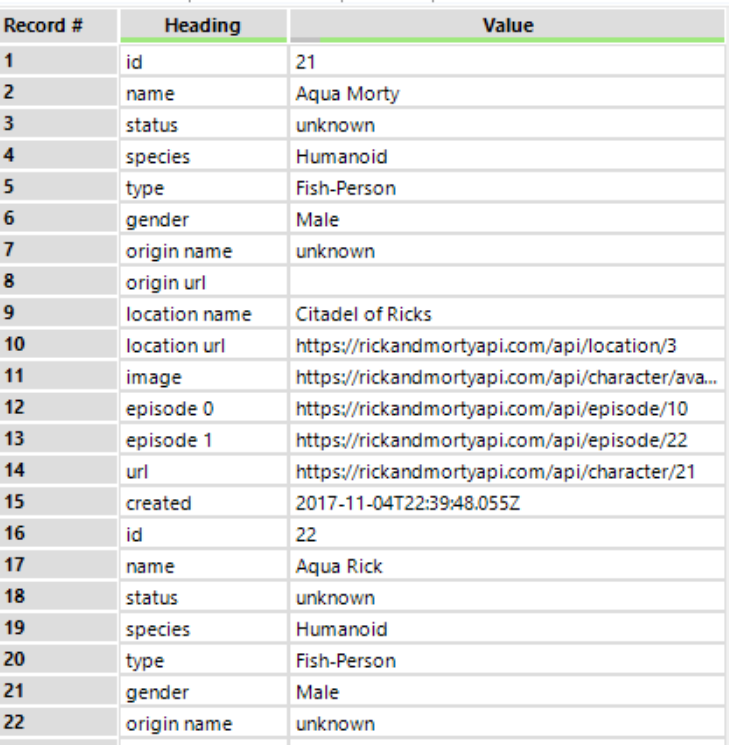Click the Heading column header
729x745 pixels.
203,25
